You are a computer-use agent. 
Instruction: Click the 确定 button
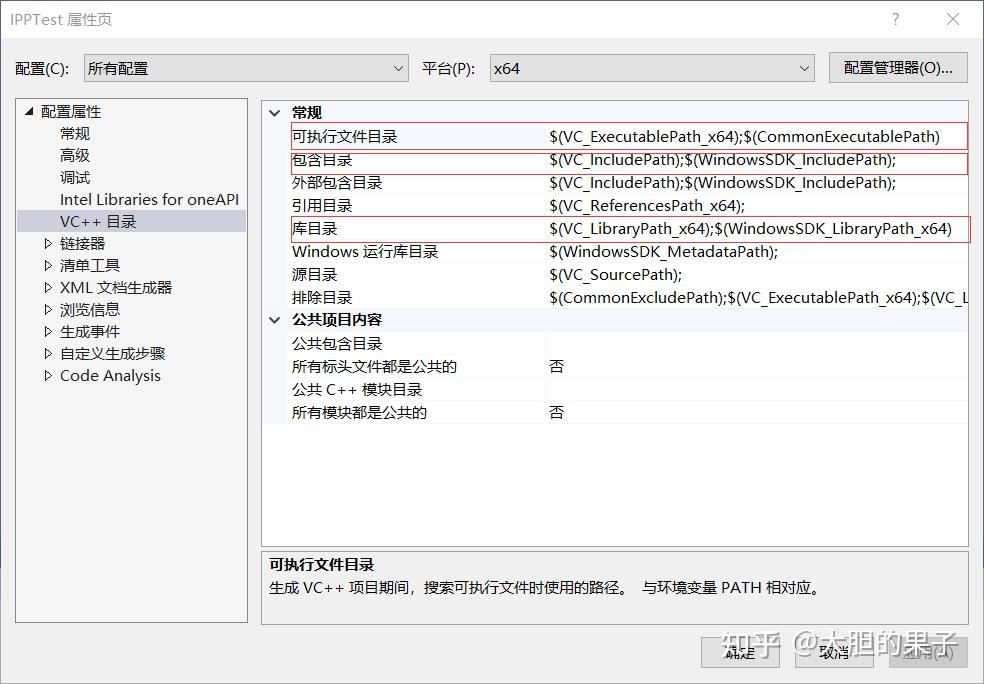tap(739, 652)
